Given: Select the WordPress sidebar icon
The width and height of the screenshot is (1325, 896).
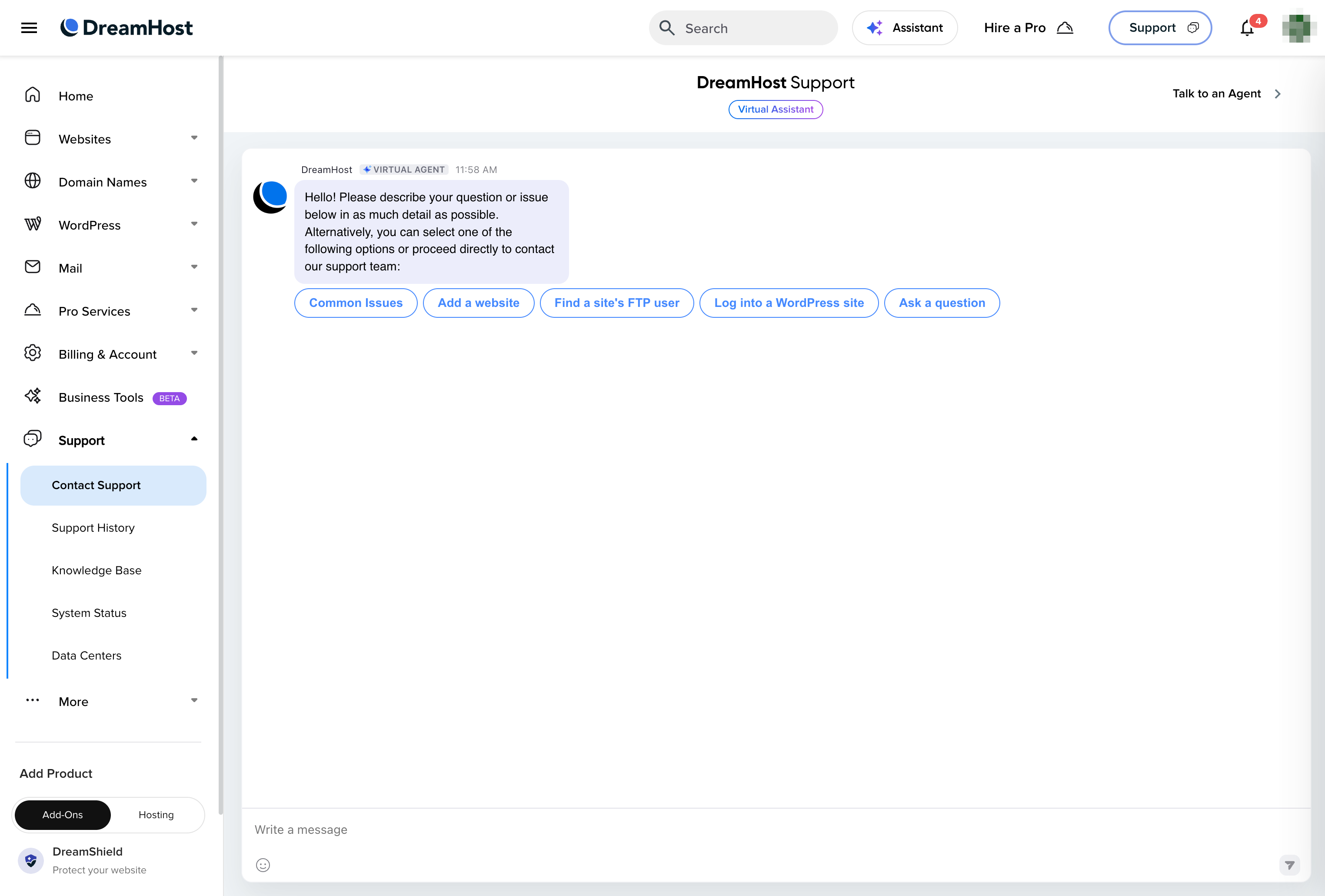Looking at the screenshot, I should pyautogui.click(x=33, y=224).
